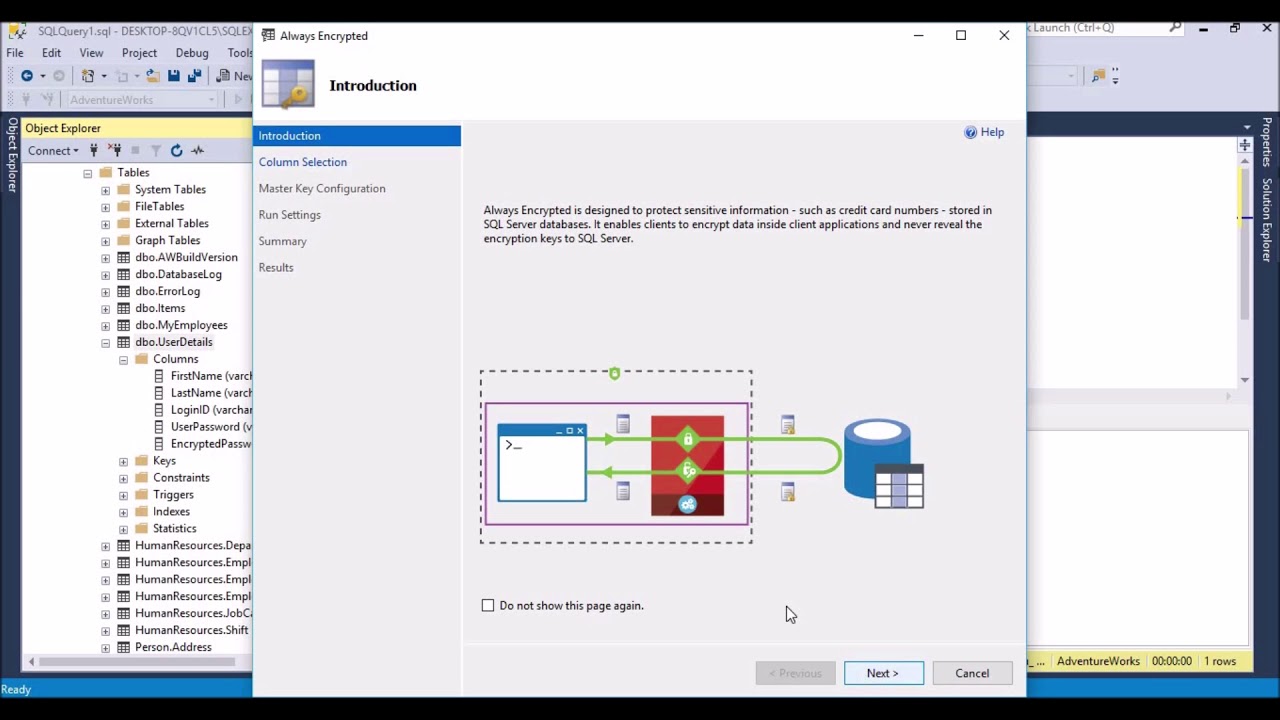
Task: Click the Object Explorer vertical side tab
Action: tap(12, 154)
